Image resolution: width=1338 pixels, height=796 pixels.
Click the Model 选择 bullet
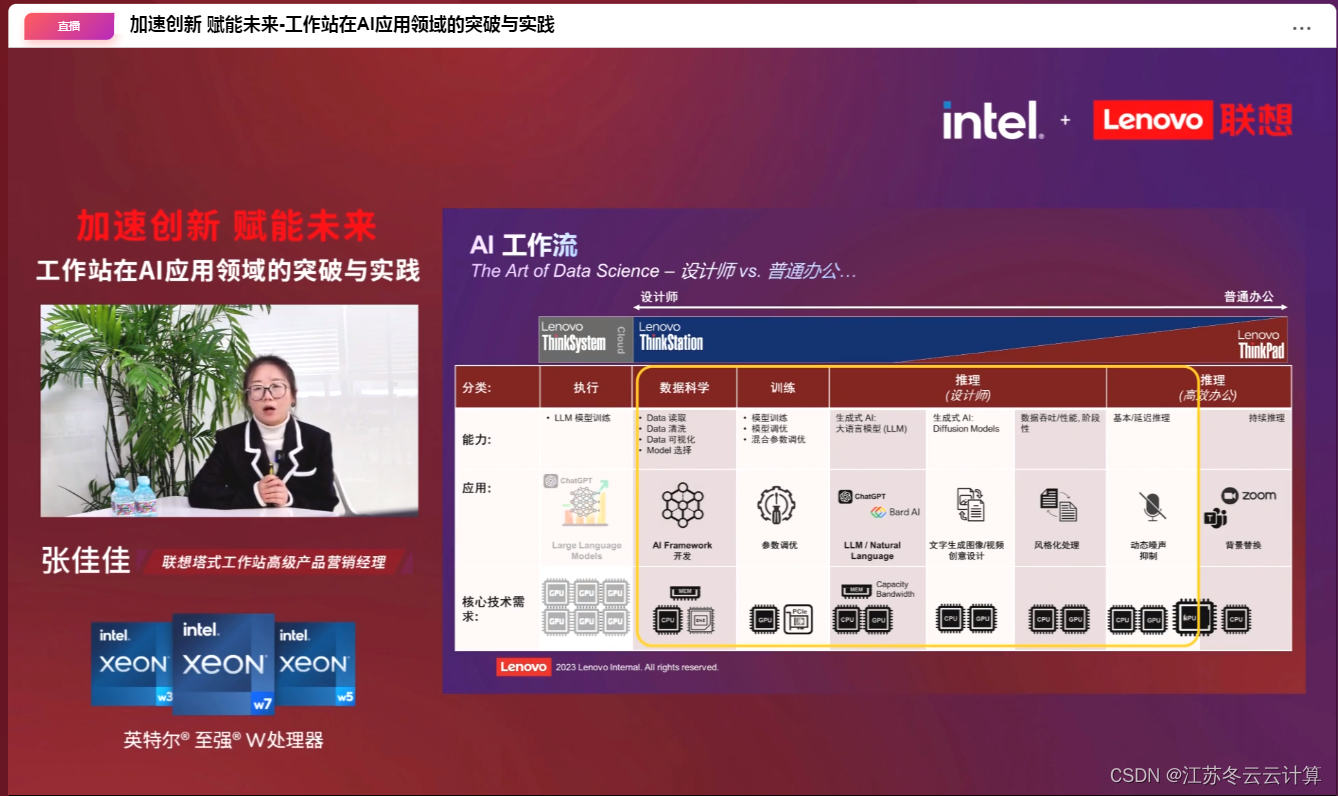coord(667,450)
